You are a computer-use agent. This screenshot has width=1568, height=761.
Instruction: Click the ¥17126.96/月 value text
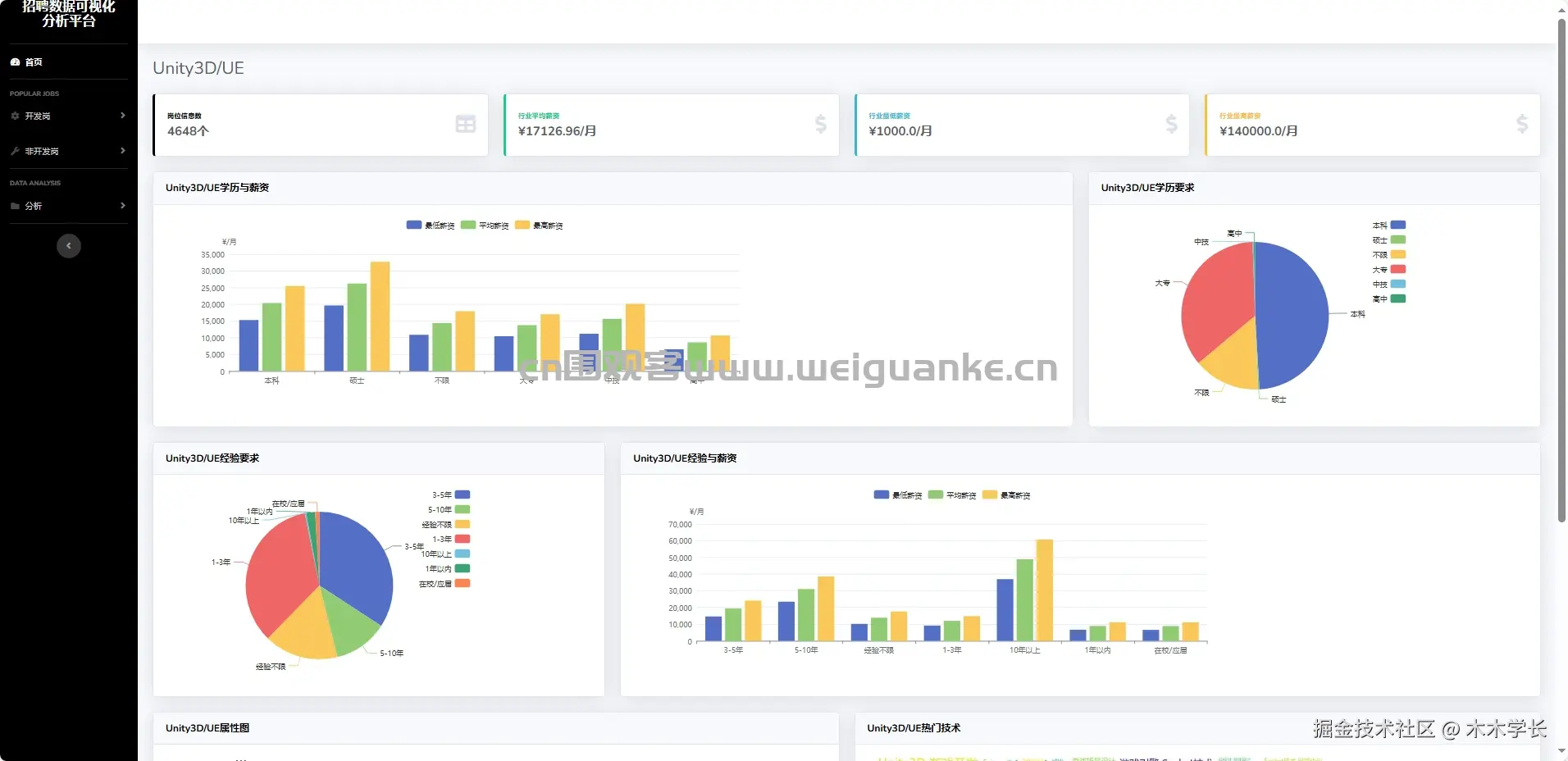point(557,130)
